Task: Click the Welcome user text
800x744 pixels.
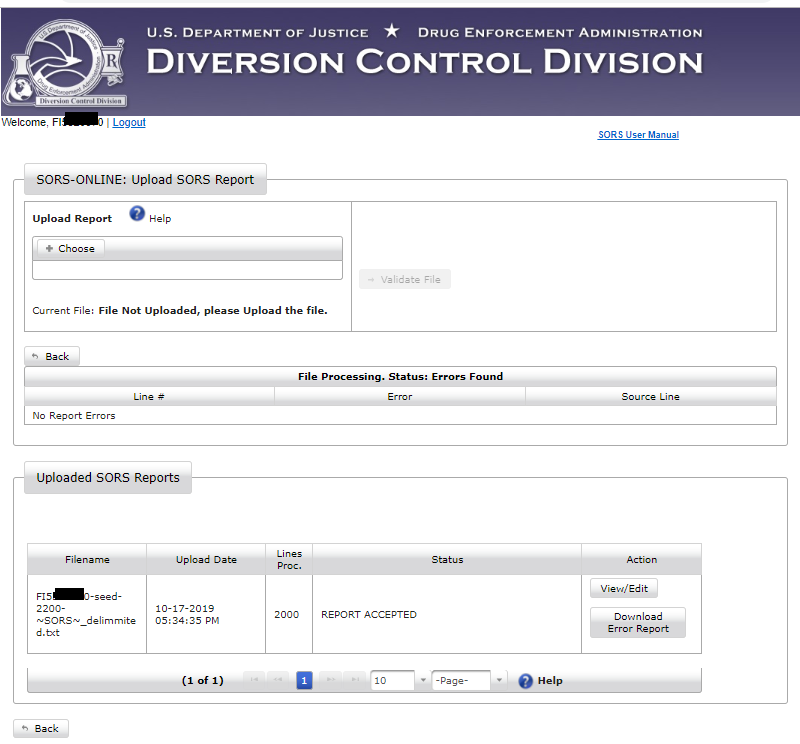Action: (x=53, y=122)
